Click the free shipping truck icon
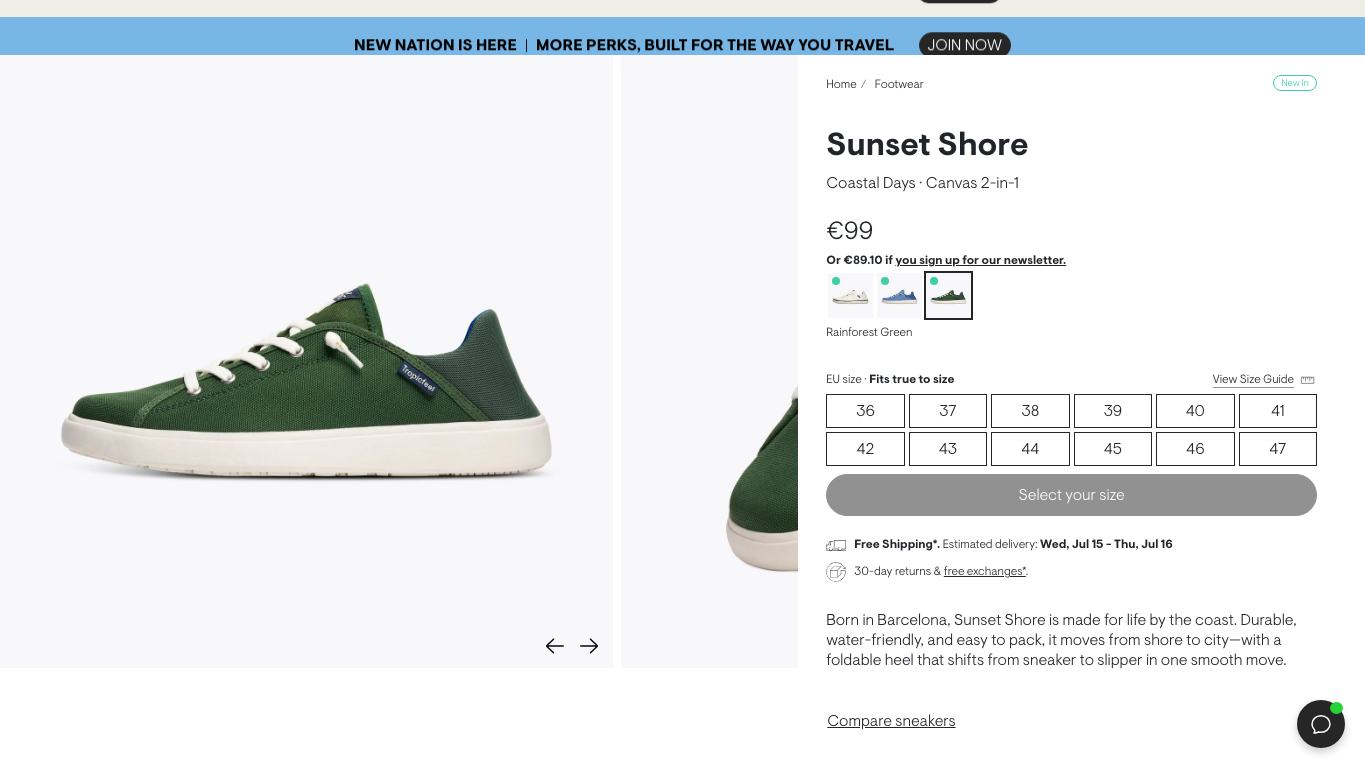The height and width of the screenshot is (768, 1365). [x=836, y=545]
